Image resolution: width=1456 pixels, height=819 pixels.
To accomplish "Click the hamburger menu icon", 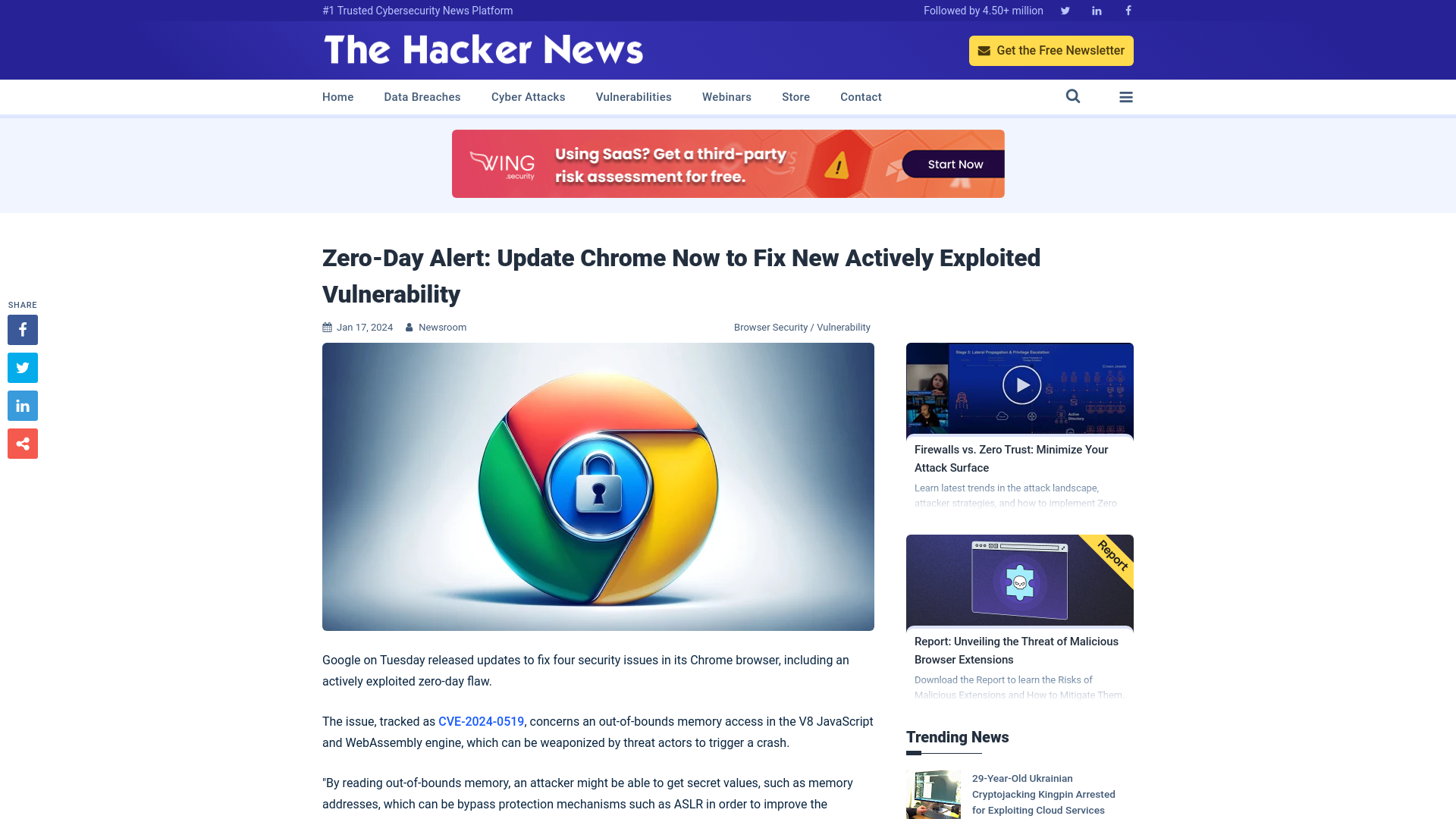I will point(1126,96).
